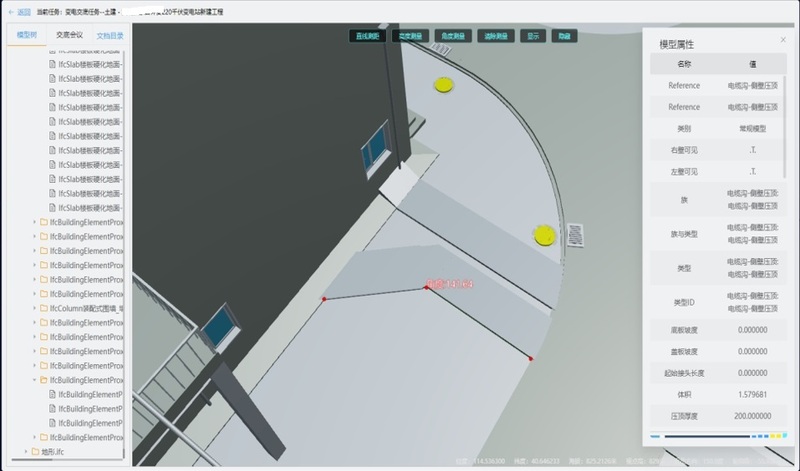Select the upper yellow manhole cover
Viewport: 800px width, 471px height.
443,85
